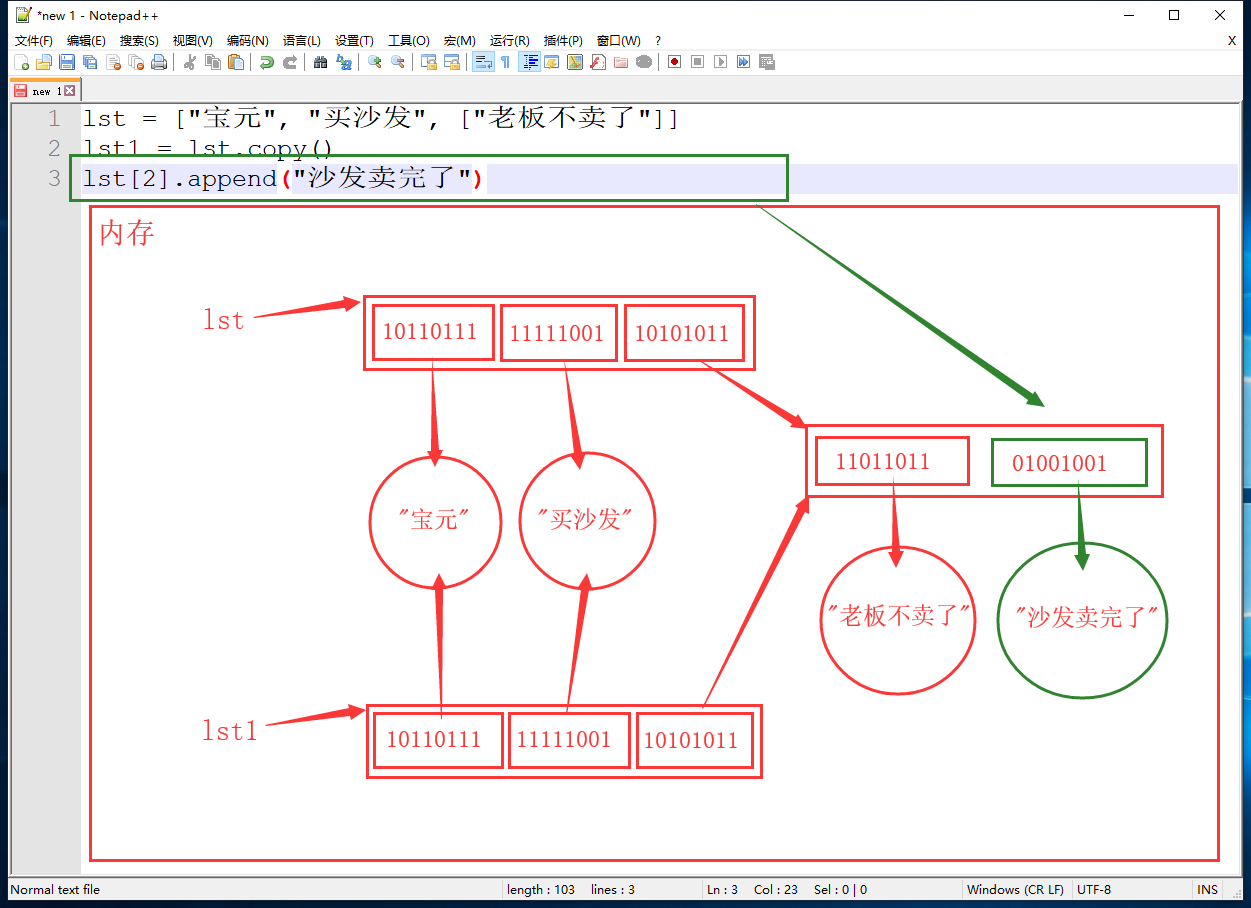
Task: Click the Play macro icon
Action: 720,62
